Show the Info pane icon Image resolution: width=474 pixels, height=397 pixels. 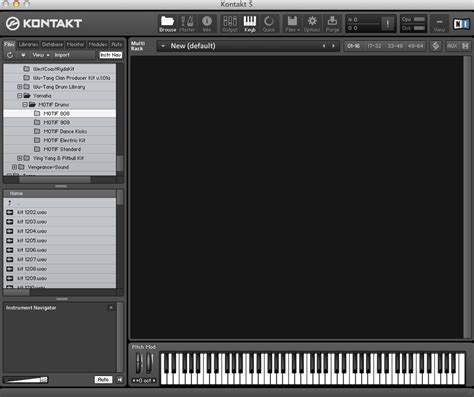(x=207, y=24)
